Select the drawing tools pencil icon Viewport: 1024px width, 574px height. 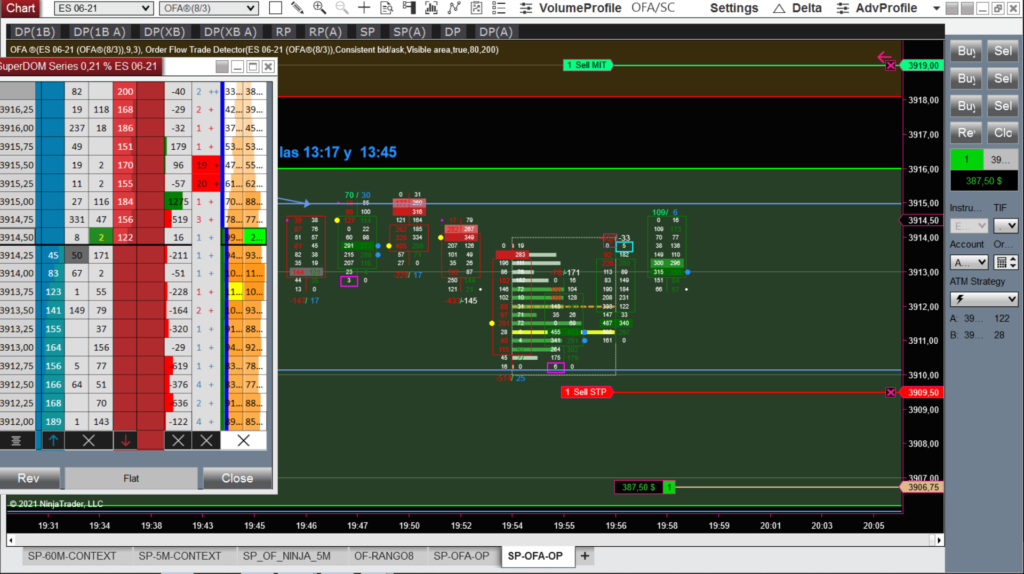point(297,8)
